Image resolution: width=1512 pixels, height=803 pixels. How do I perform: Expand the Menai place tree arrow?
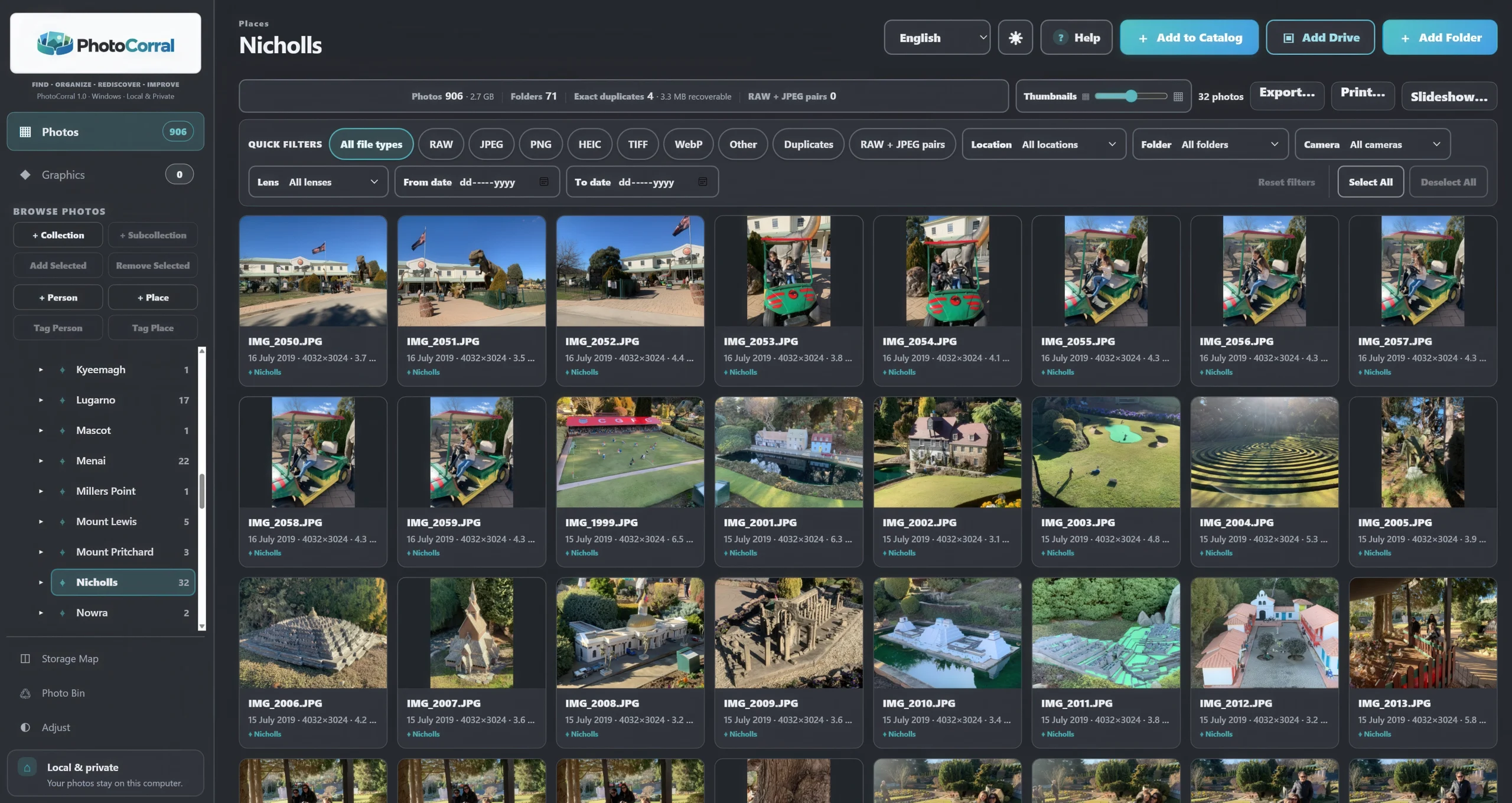pos(41,461)
